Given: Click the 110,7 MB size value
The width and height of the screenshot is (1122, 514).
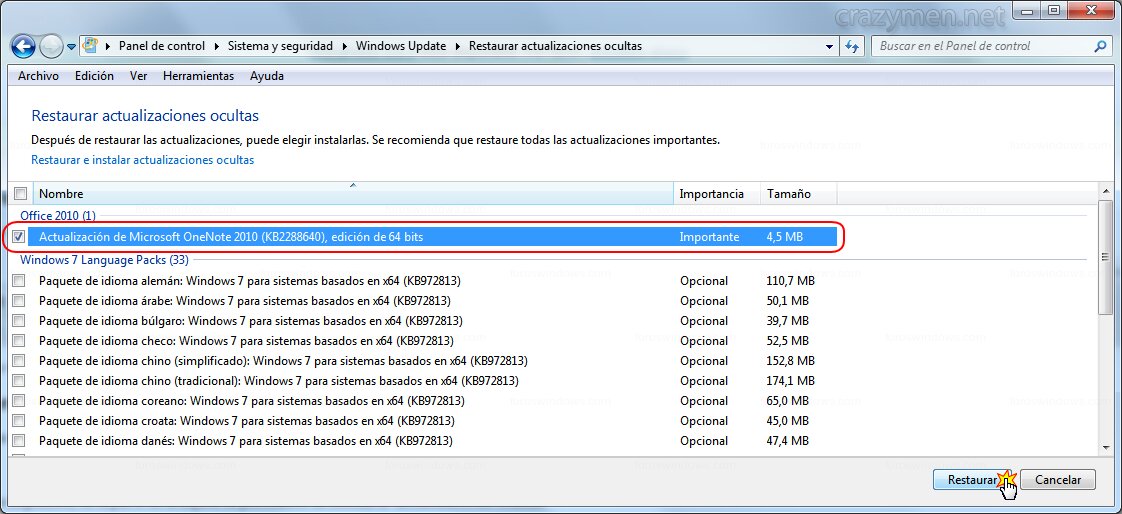Looking at the screenshot, I should [x=790, y=281].
